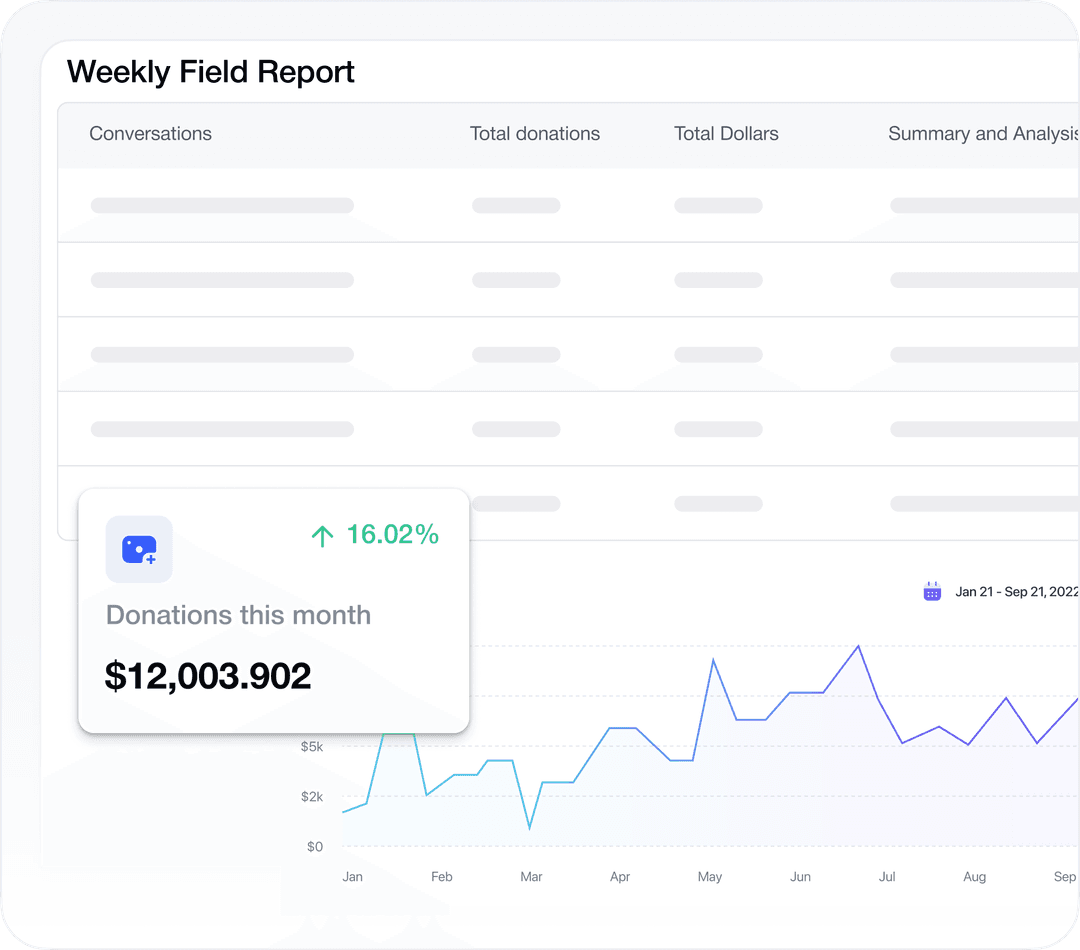Select the third row's Total Dollars cell

tap(718, 355)
